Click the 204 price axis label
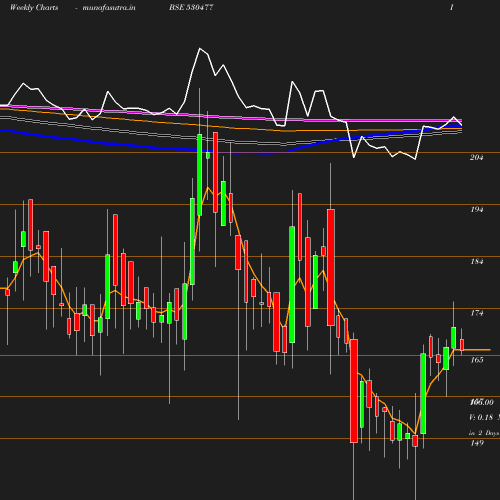500x500 pixels. (x=476, y=157)
